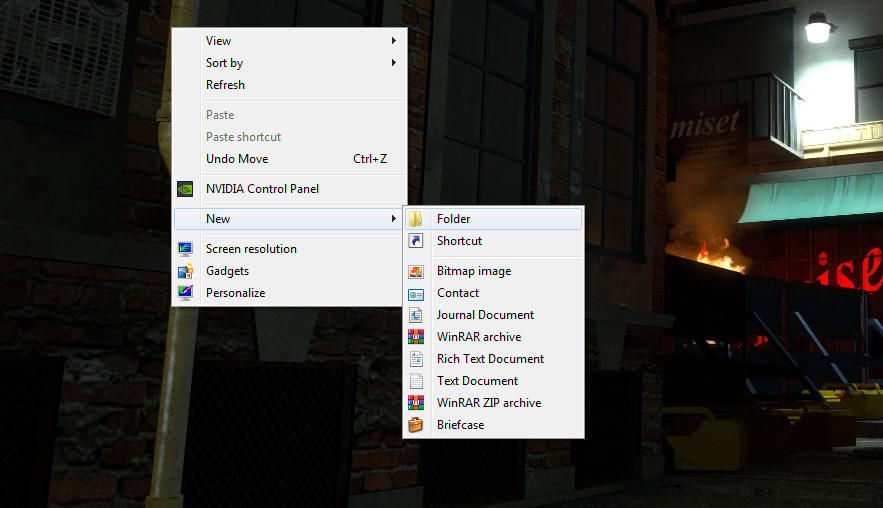Open the Sort by menu entry
The height and width of the screenshot is (508, 883).
click(x=290, y=63)
